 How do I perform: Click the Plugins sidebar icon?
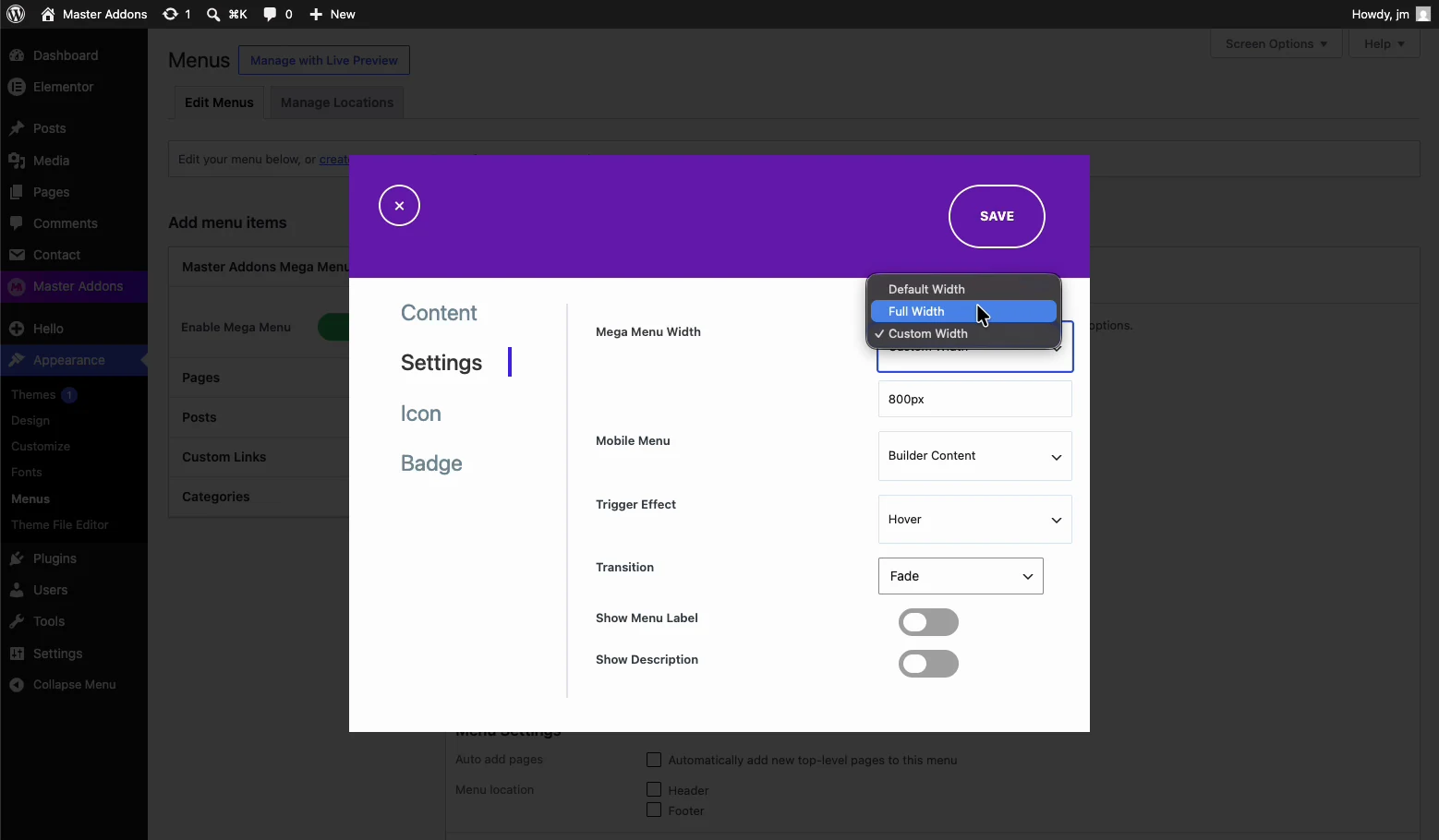tap(17, 558)
